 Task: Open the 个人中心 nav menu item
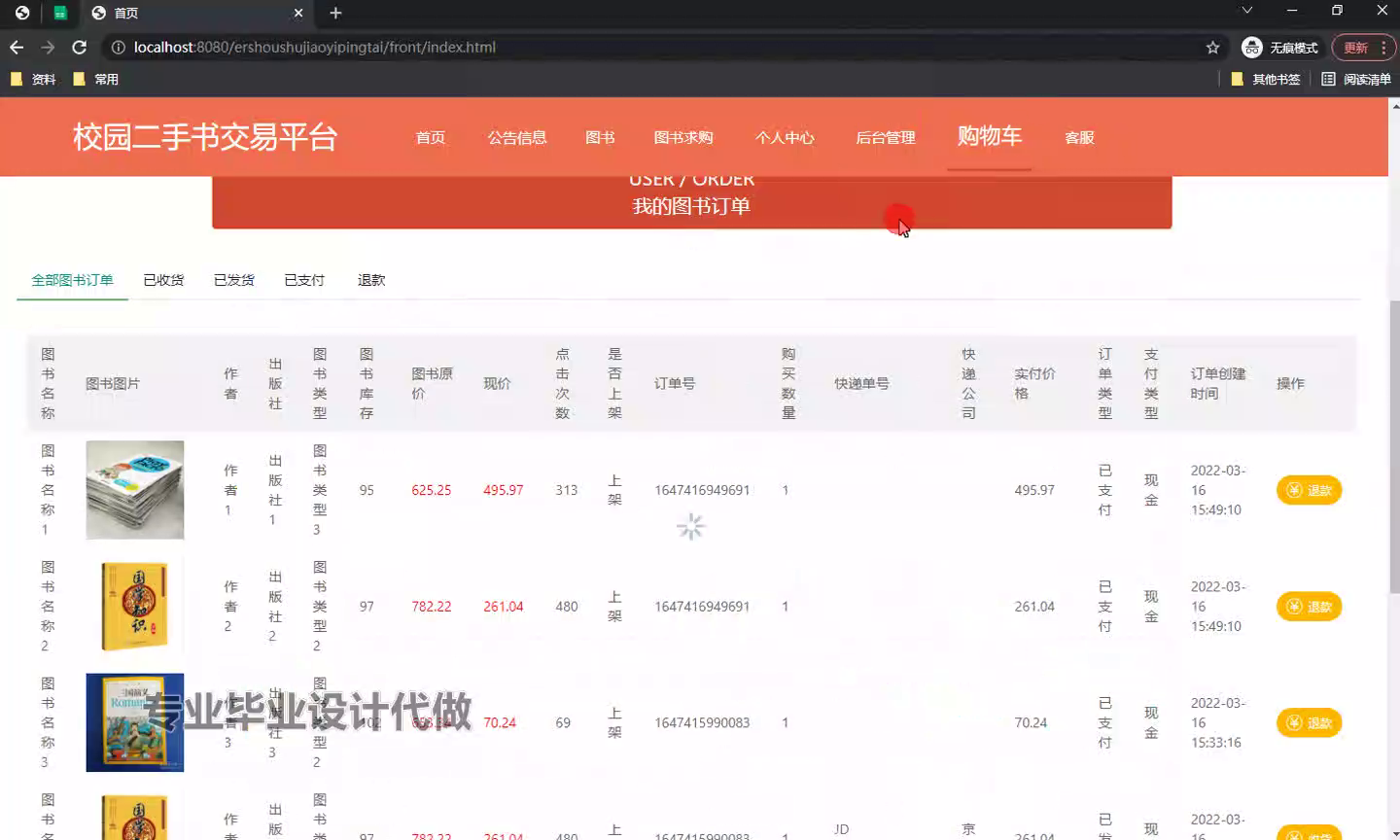click(785, 137)
